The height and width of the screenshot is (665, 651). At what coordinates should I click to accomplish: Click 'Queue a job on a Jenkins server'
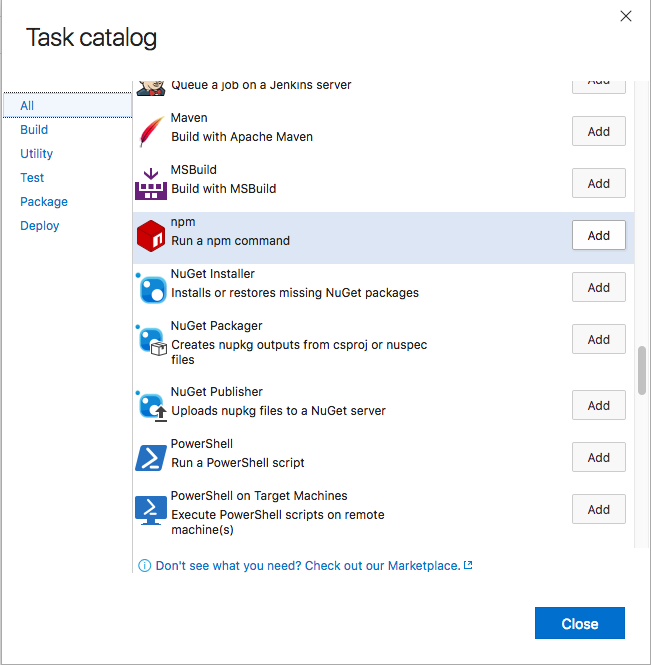coord(261,85)
